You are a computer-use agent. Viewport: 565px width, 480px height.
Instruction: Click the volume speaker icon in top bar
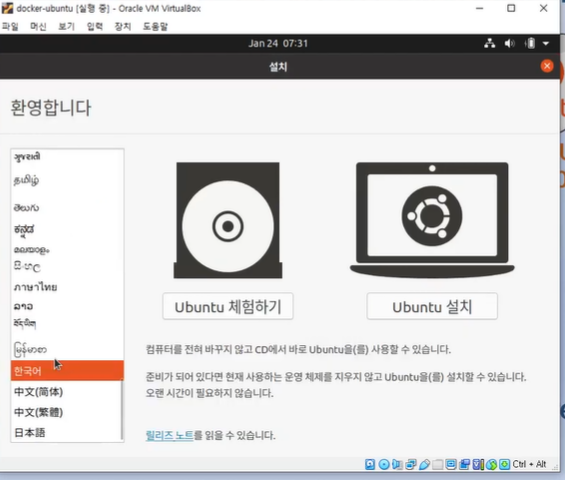(510, 44)
